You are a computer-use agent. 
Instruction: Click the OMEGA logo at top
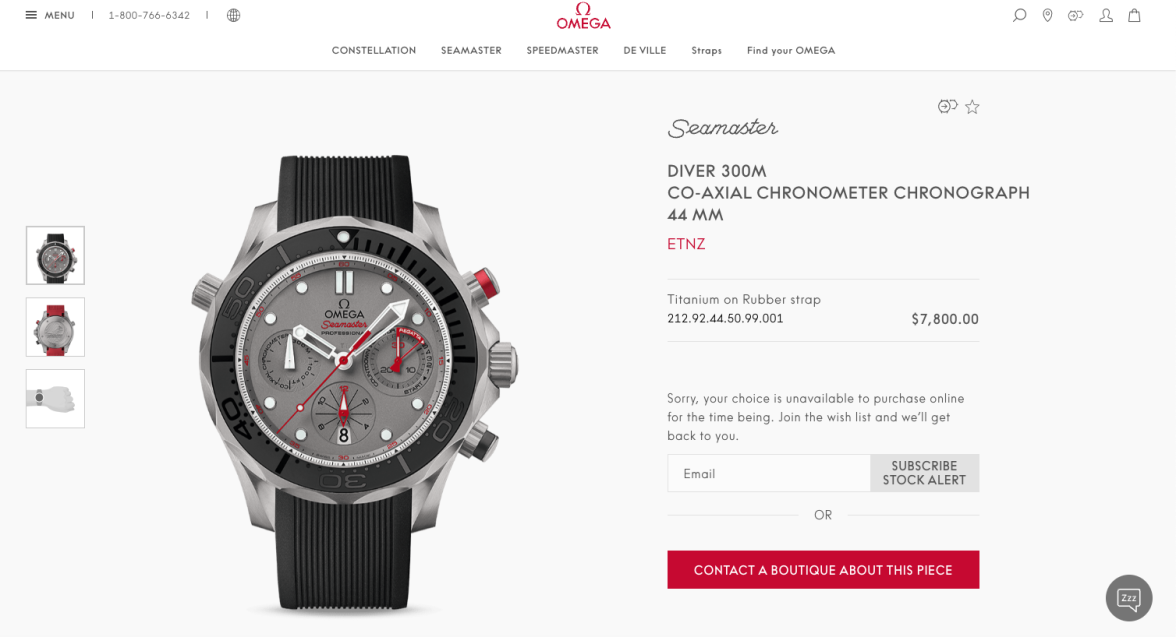pyautogui.click(x=584, y=16)
